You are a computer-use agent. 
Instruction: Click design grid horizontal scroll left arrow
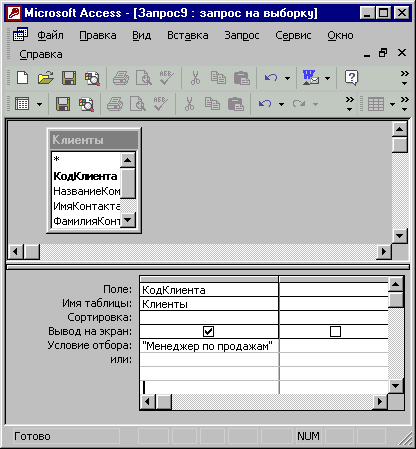pyautogui.click(x=147, y=402)
